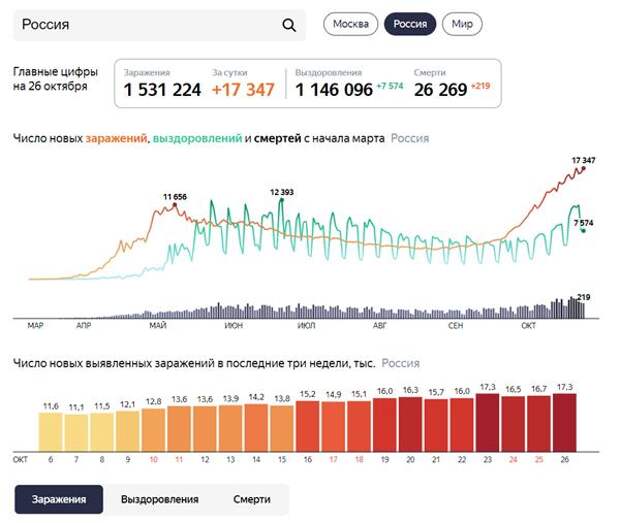The image size is (620, 523).
Task: Click the 11 656 peak marker on chart
Action: [175, 204]
